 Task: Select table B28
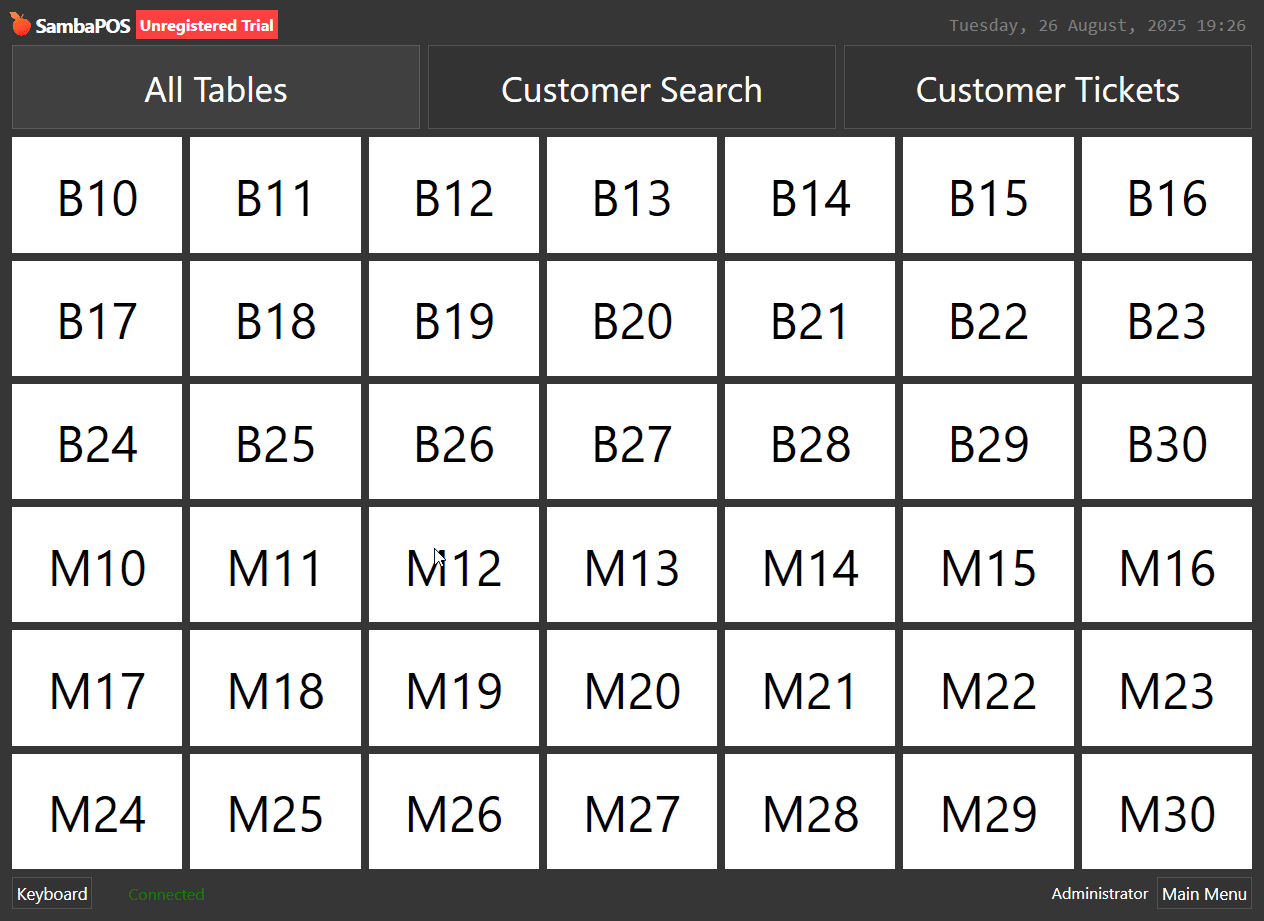810,442
